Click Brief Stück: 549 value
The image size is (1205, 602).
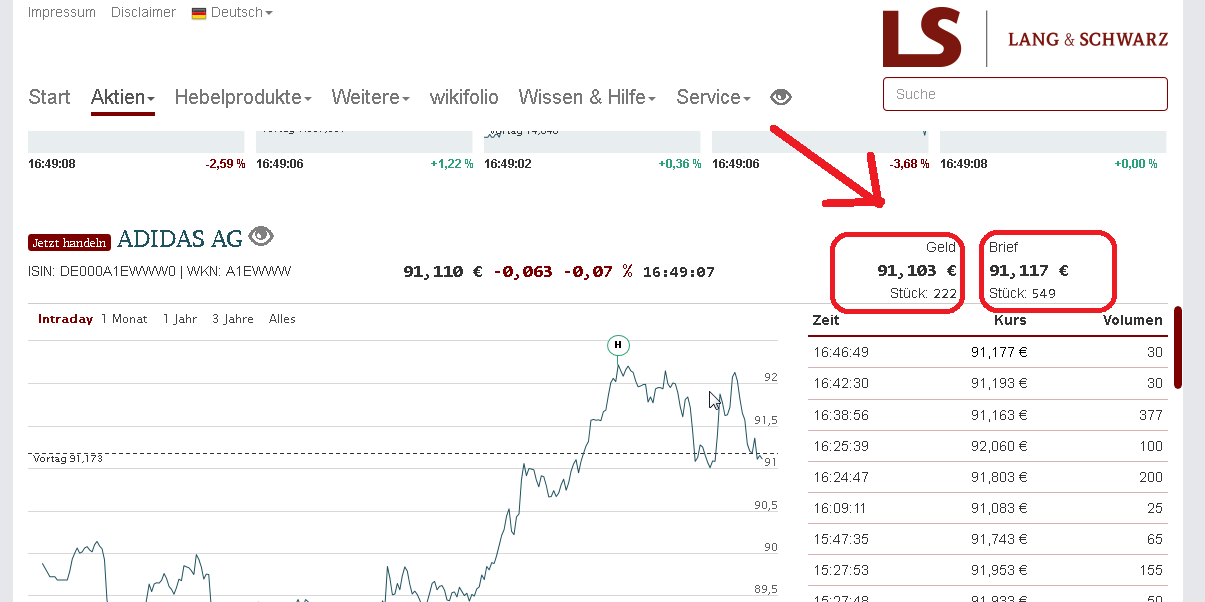pos(1022,293)
